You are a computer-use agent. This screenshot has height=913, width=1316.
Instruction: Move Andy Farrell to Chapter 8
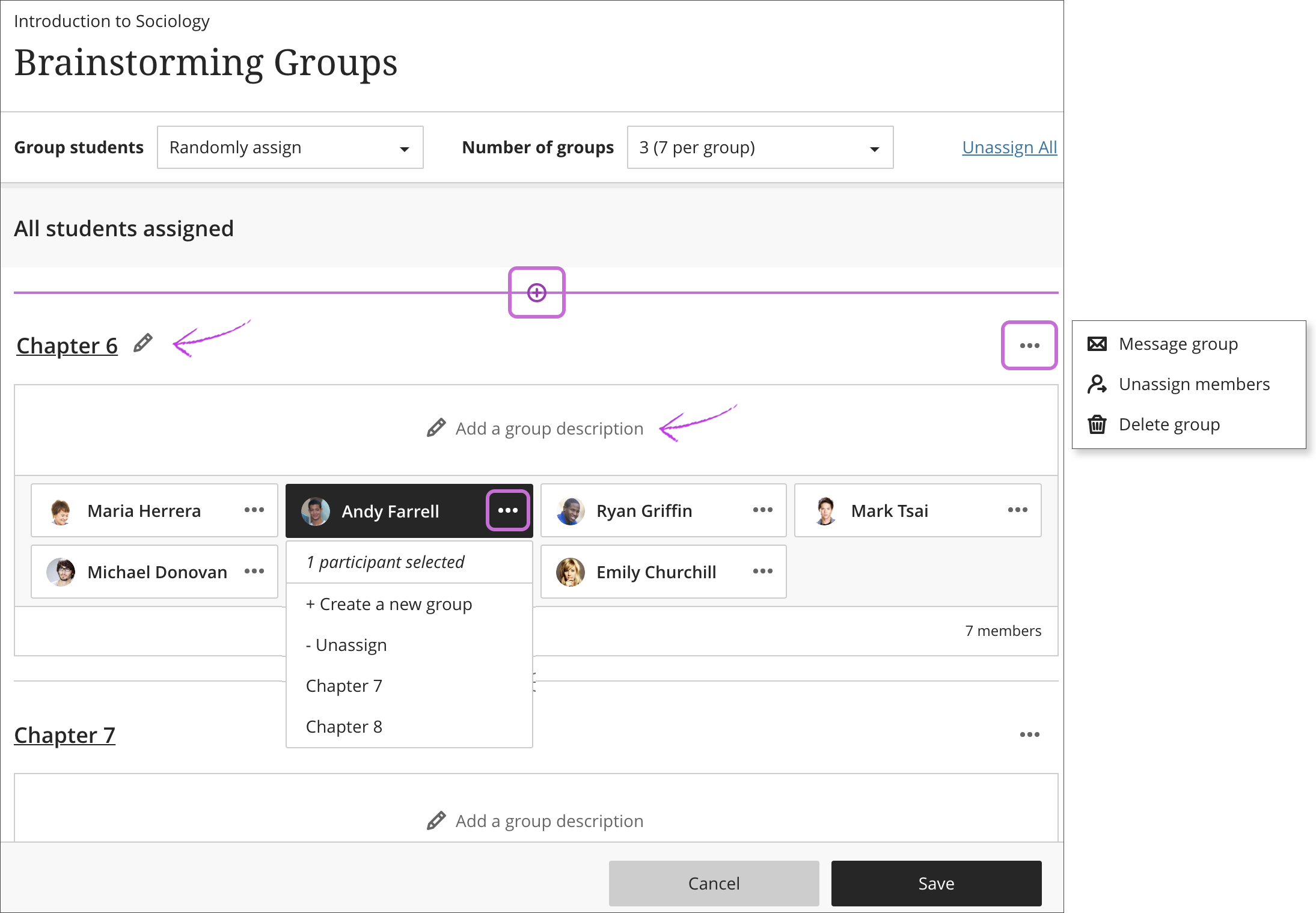(x=344, y=726)
